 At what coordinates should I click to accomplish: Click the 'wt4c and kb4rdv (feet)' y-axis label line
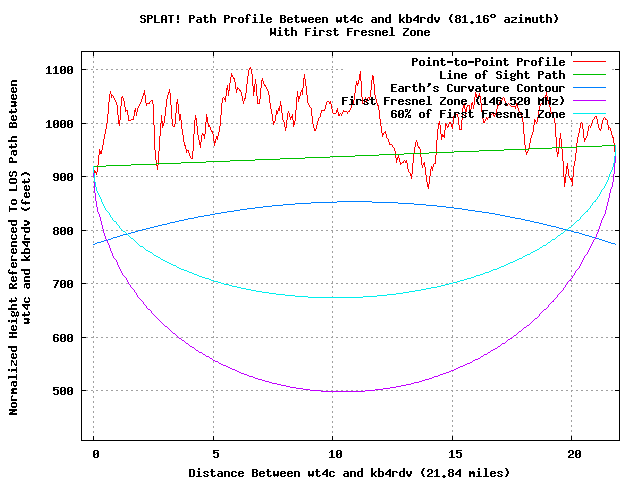(27, 247)
